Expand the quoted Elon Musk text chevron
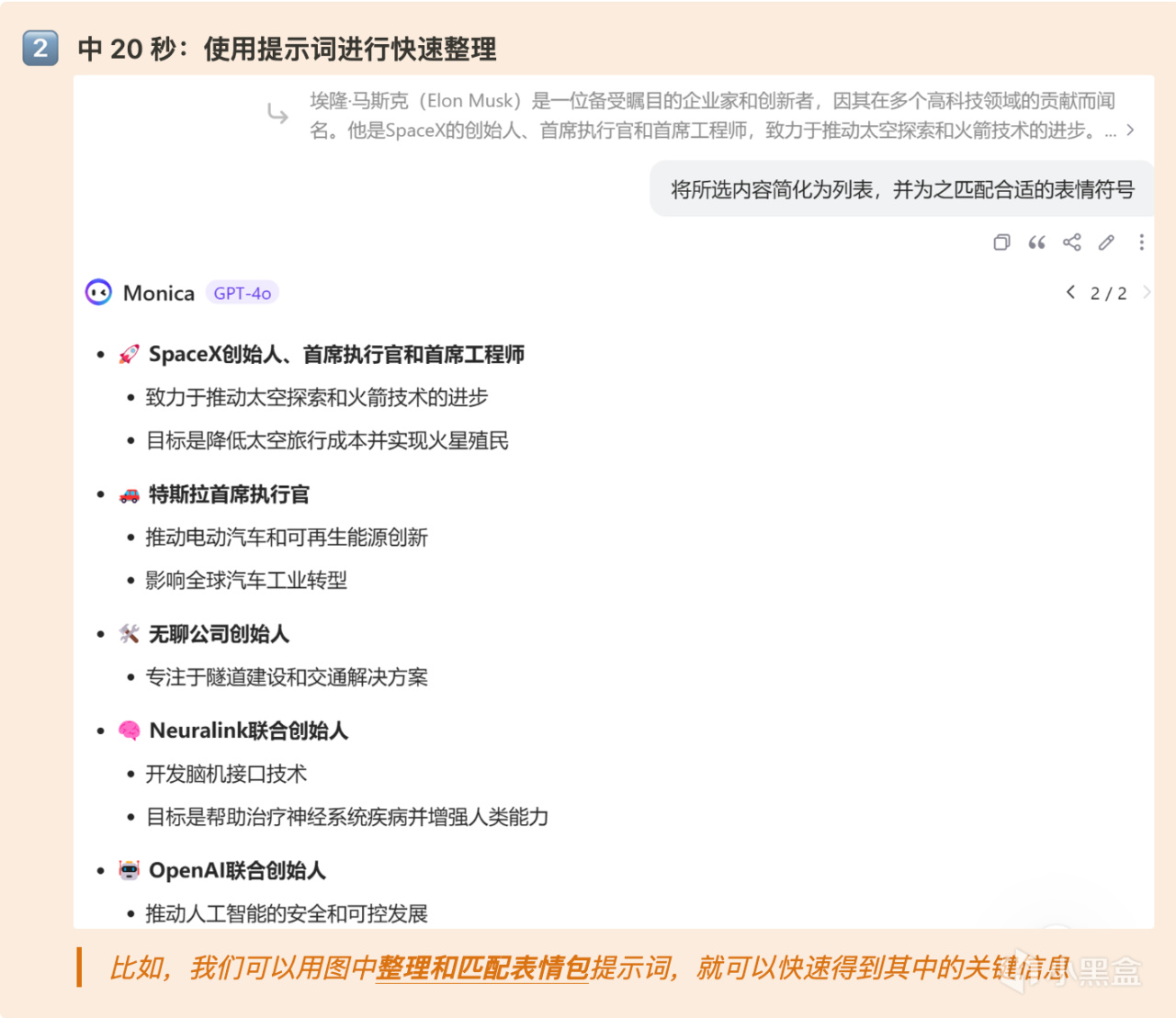 click(1130, 130)
